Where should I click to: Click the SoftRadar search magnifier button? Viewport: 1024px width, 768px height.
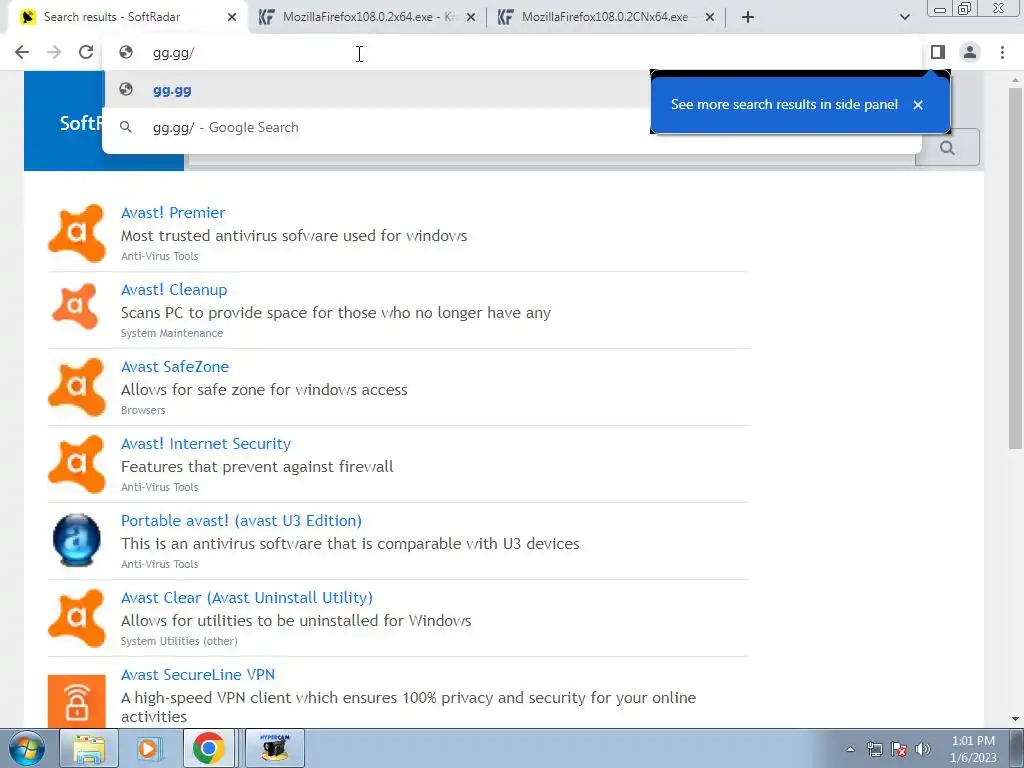point(947,148)
